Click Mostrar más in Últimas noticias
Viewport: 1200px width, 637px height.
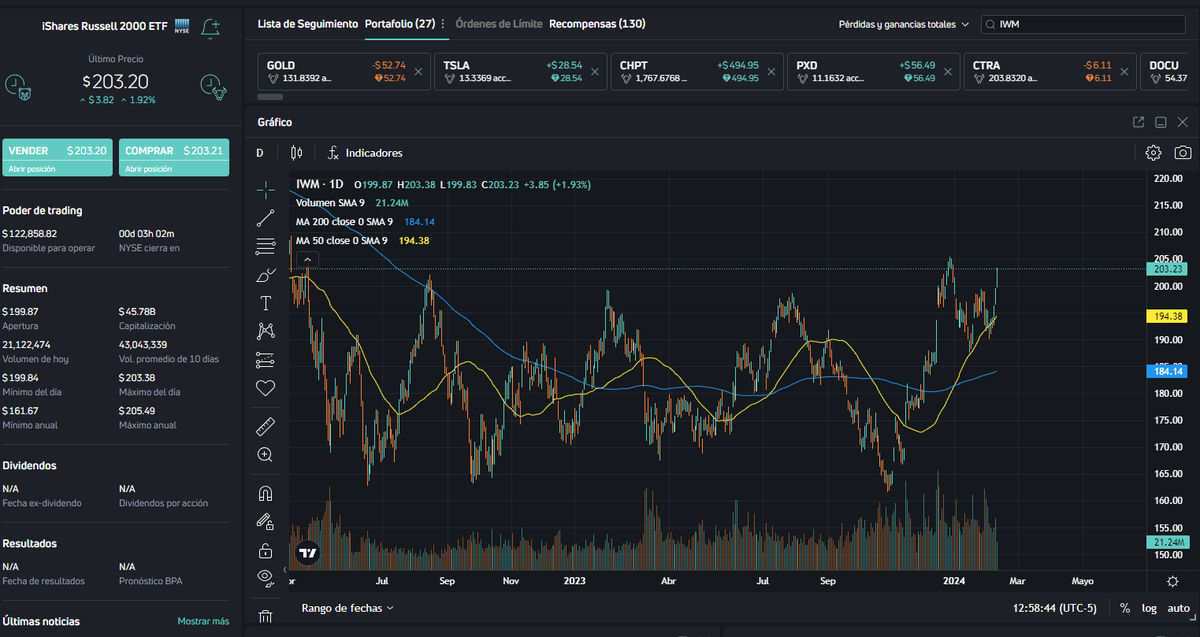pos(203,622)
